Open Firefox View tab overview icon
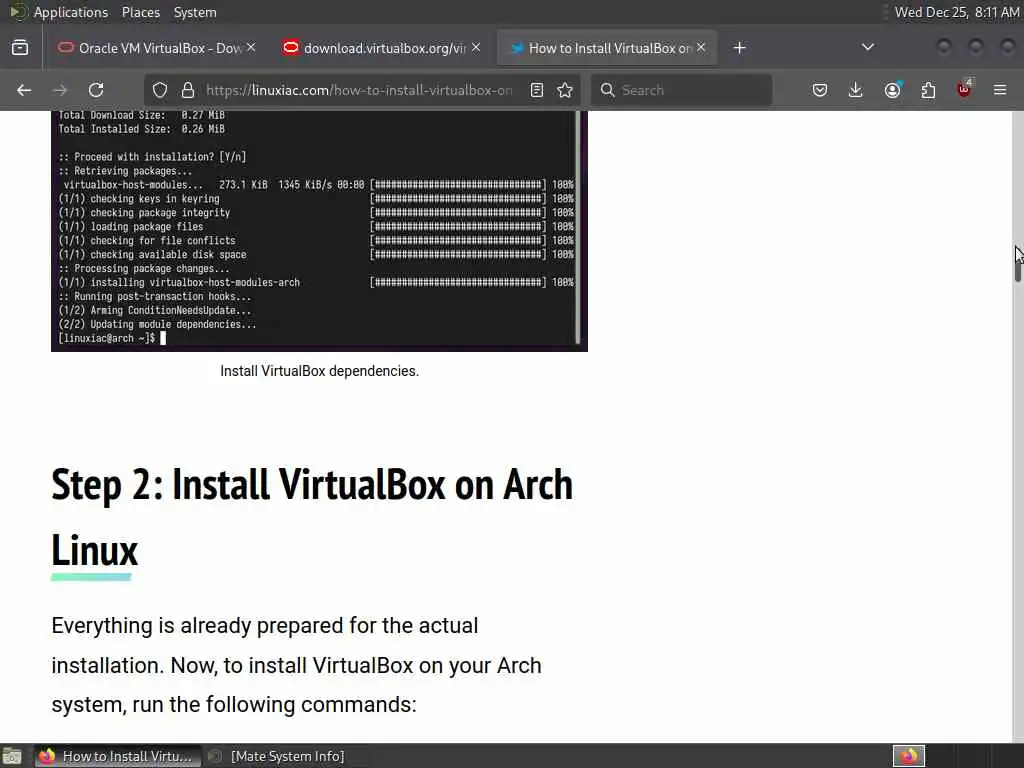1024x768 pixels. (20, 48)
